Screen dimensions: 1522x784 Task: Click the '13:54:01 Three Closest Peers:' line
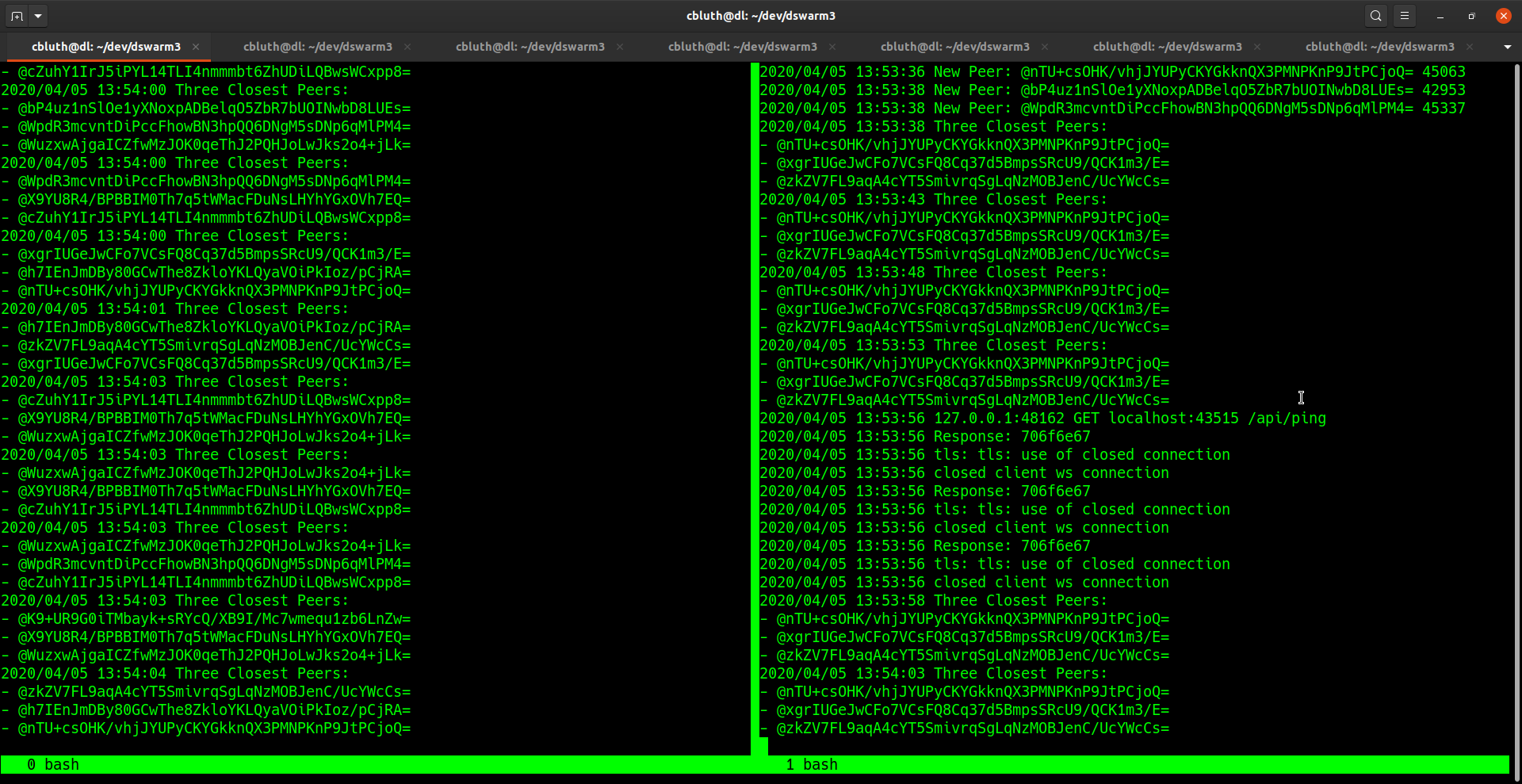point(174,309)
